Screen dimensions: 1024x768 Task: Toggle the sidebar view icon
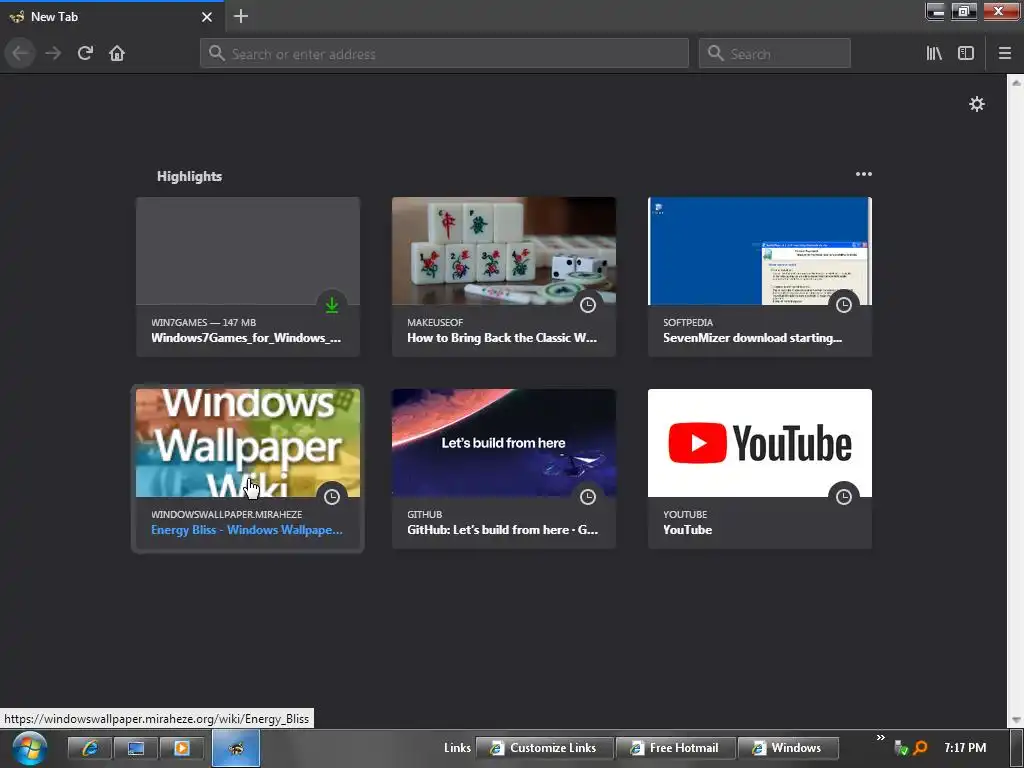tap(966, 54)
